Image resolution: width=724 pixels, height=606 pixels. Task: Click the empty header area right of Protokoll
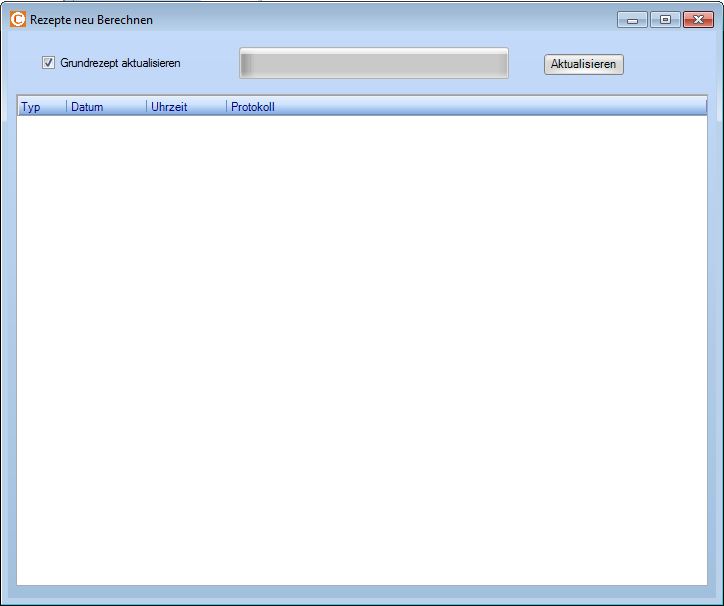(500, 107)
